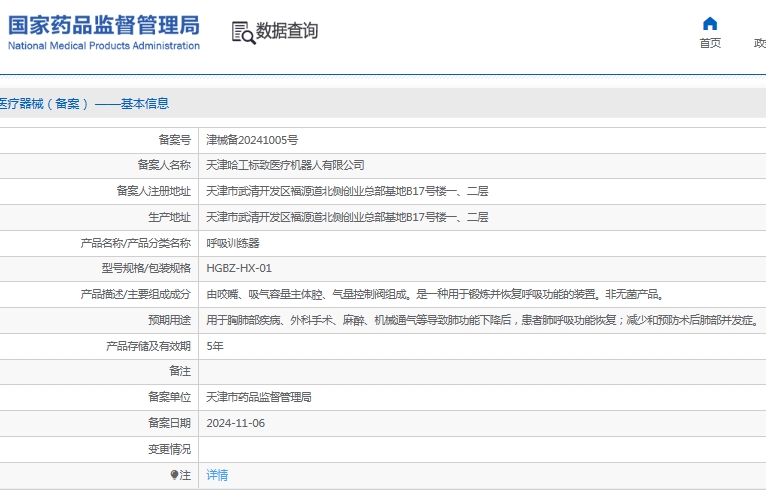
Task: Click the 备案人注册地址 row label
Action: (x=153, y=191)
